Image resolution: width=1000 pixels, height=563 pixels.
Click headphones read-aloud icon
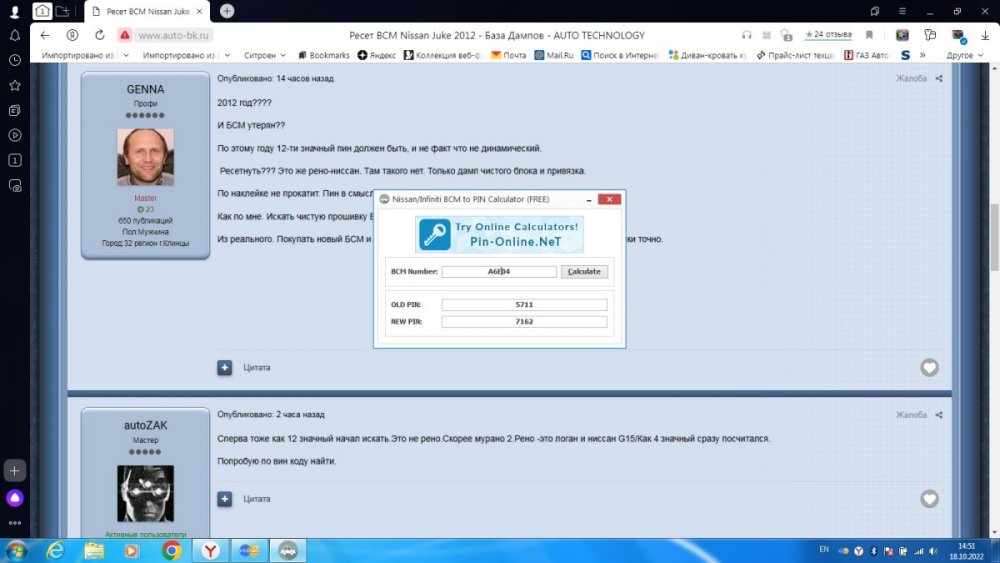point(747,35)
